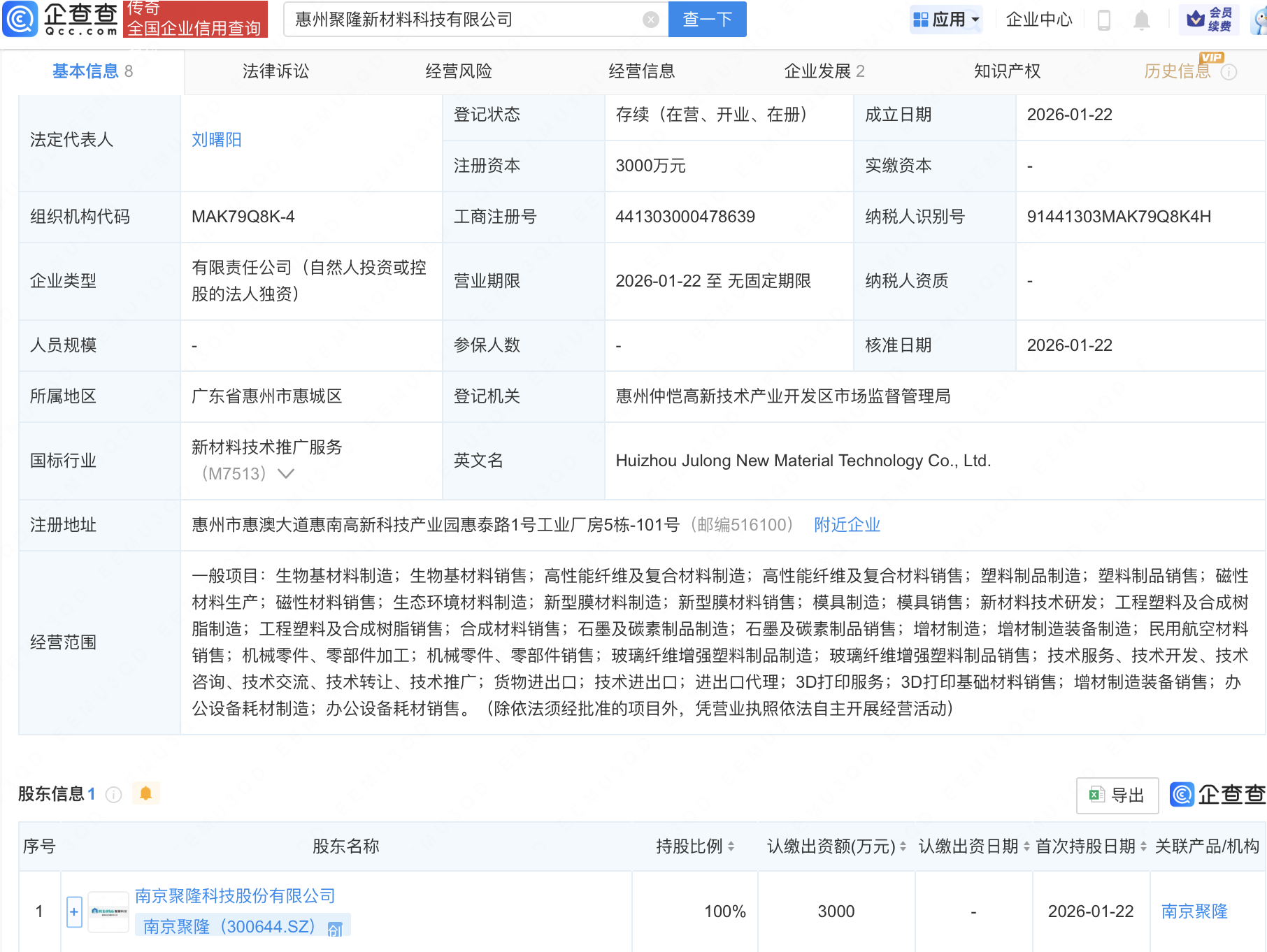
Task: Open the 应用 dropdown in the top bar
Action: tap(946, 19)
